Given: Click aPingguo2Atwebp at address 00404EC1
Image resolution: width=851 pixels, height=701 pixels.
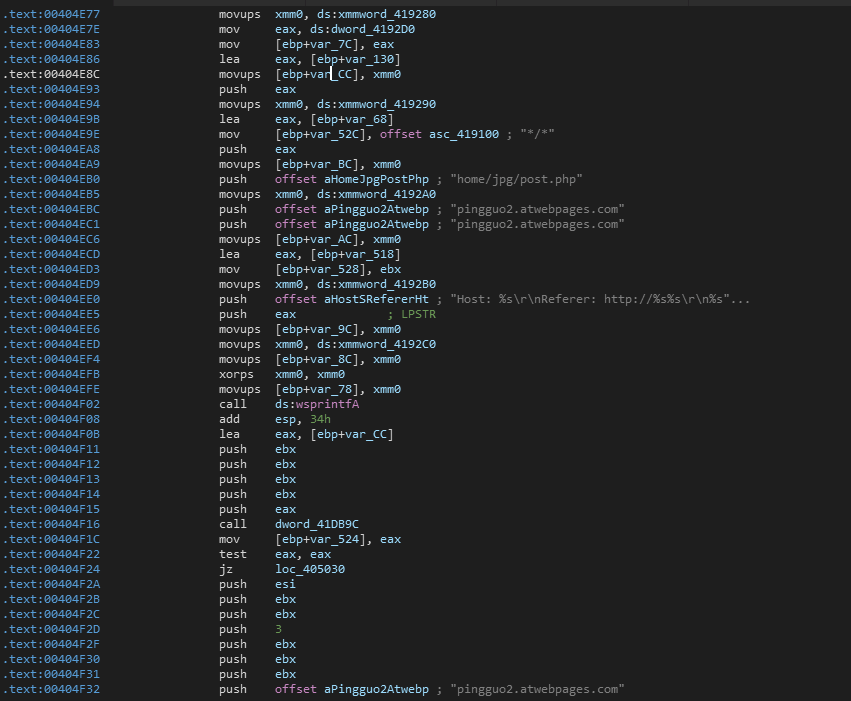Looking at the screenshot, I should (376, 224).
